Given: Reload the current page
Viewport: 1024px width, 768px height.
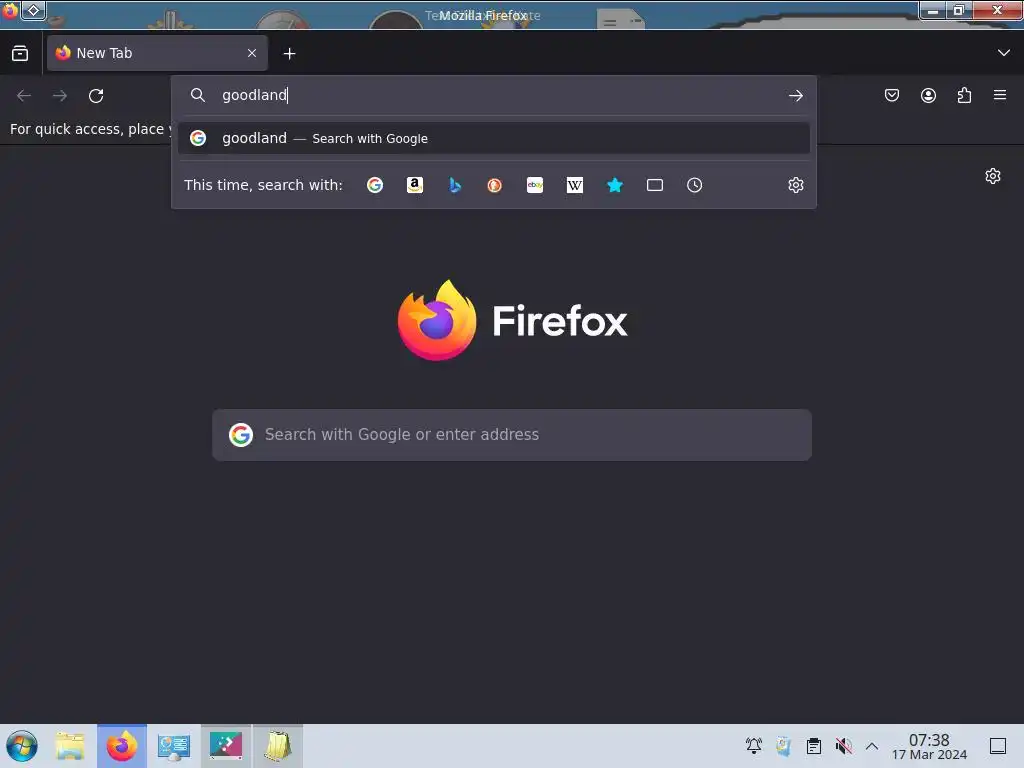Looking at the screenshot, I should pos(96,96).
